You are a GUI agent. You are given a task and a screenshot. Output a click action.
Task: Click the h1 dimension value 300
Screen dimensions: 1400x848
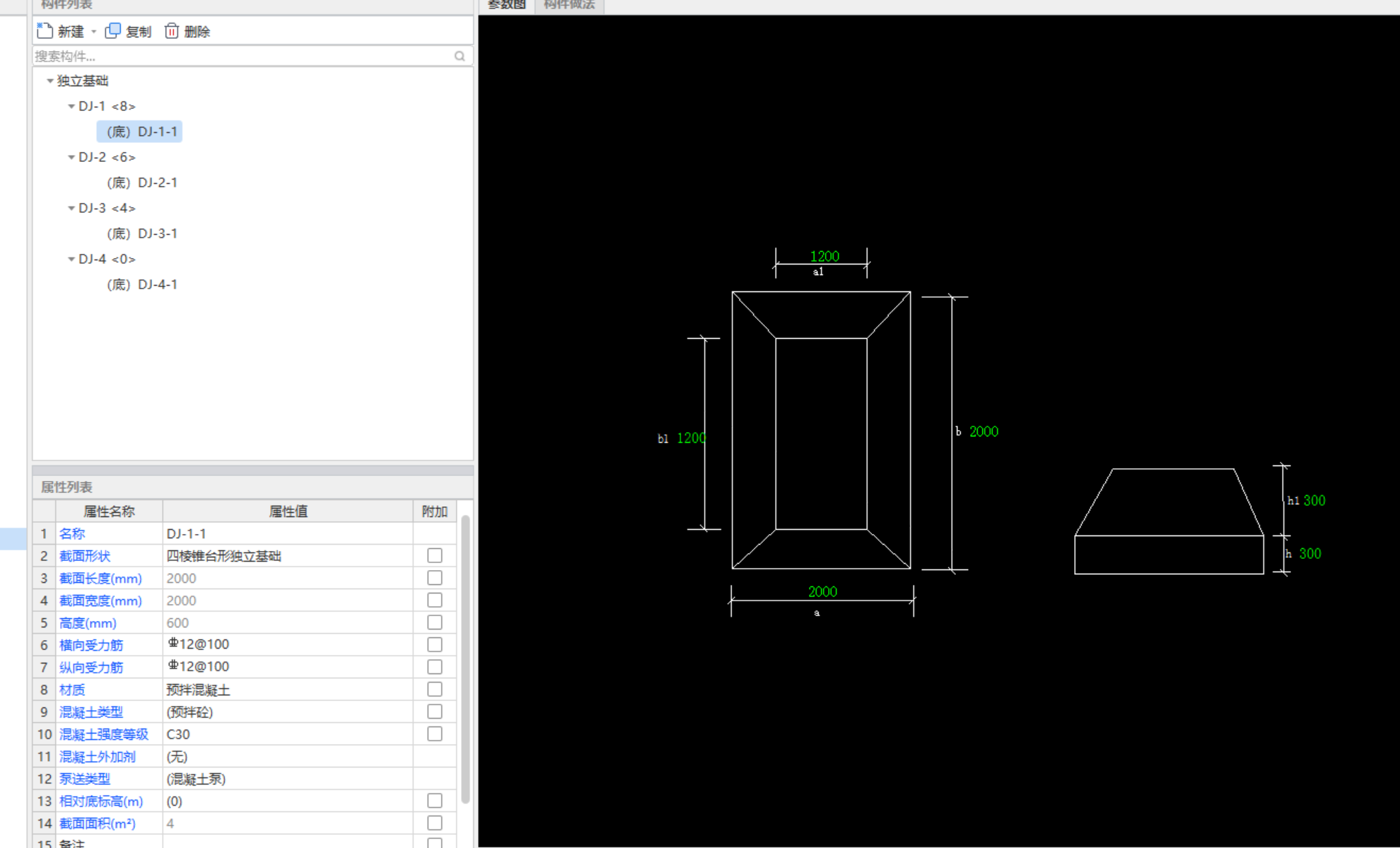[1314, 501]
